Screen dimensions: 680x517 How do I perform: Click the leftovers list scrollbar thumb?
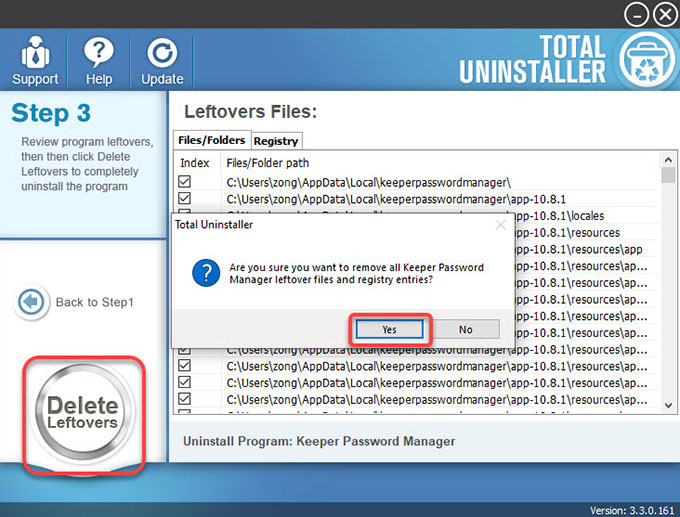point(668,175)
